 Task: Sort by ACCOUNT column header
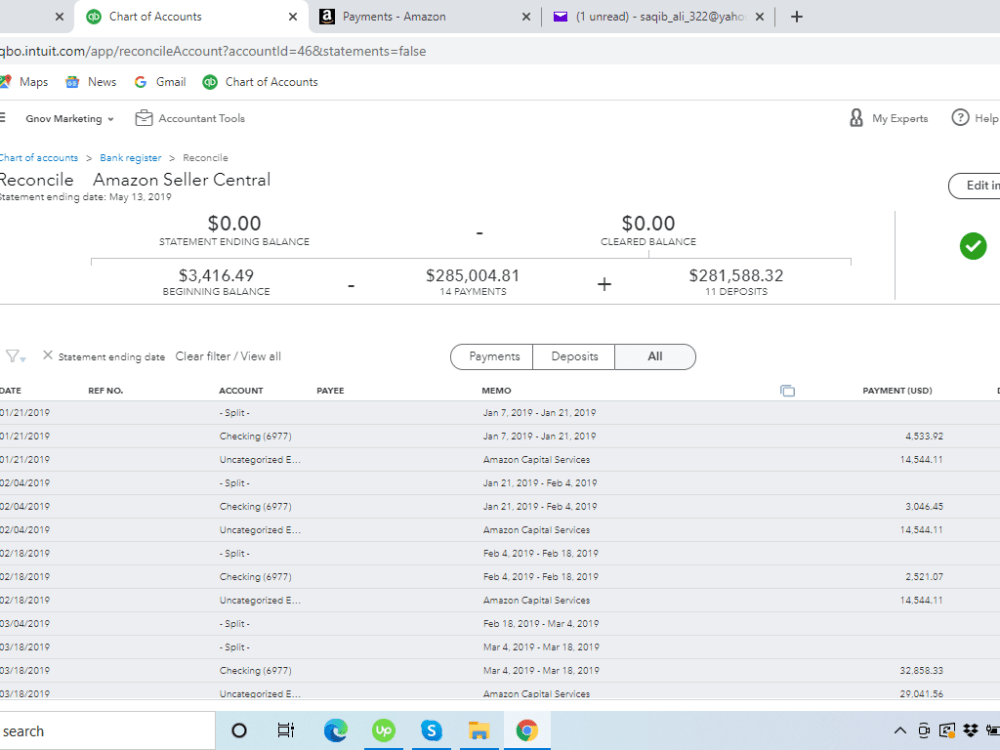click(x=240, y=390)
